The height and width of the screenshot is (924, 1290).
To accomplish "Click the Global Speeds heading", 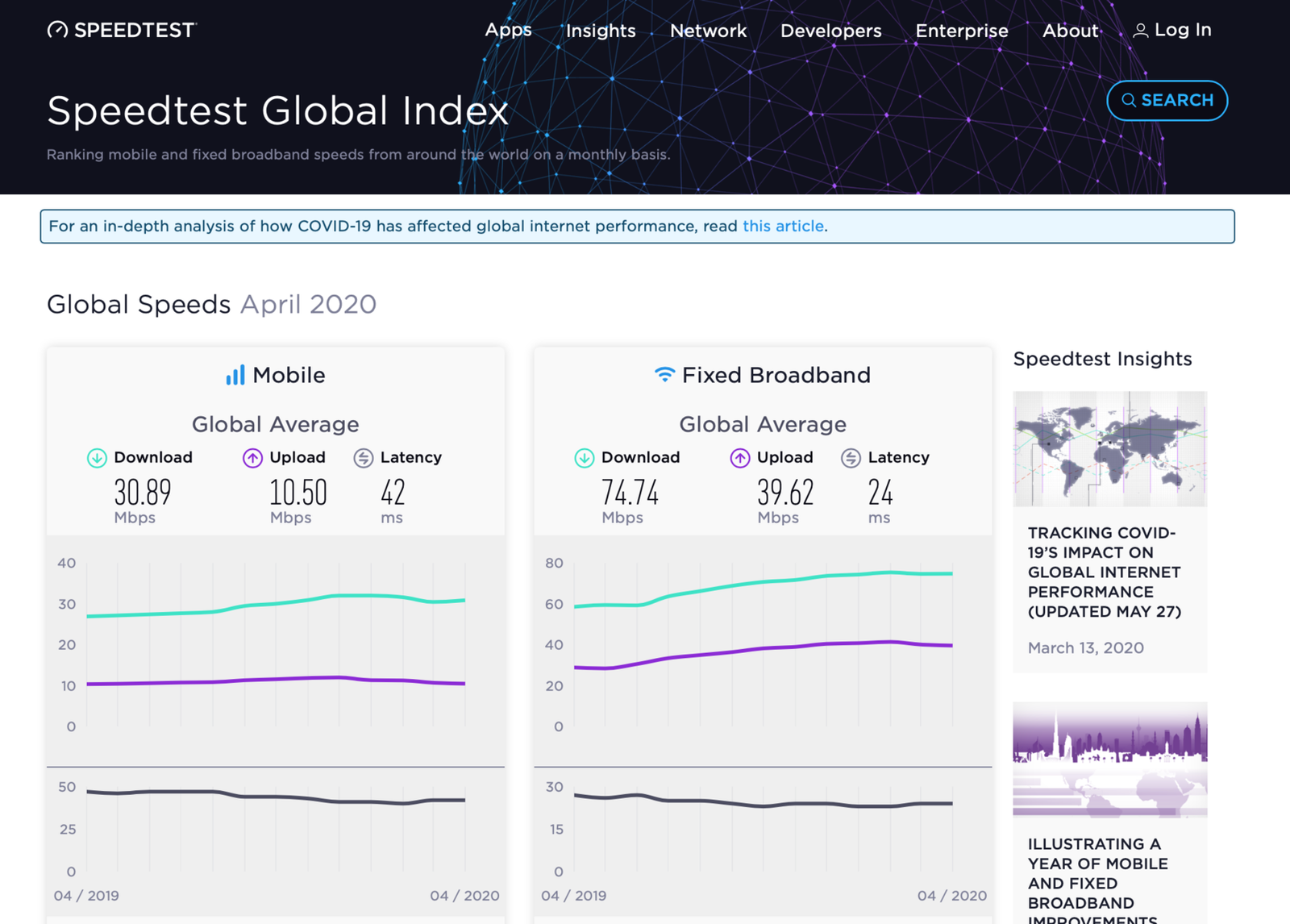I will (x=139, y=304).
